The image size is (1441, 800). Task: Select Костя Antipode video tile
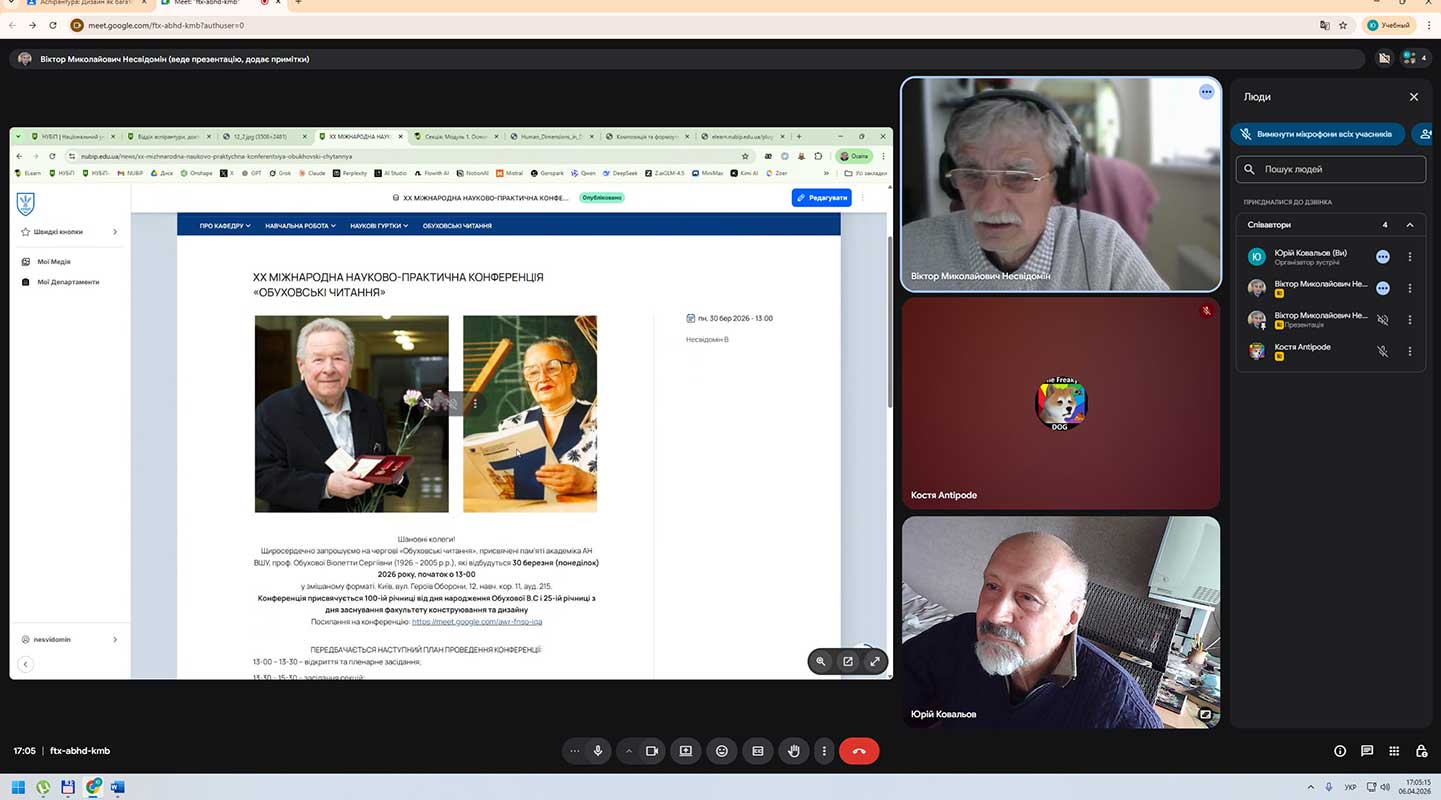1060,403
